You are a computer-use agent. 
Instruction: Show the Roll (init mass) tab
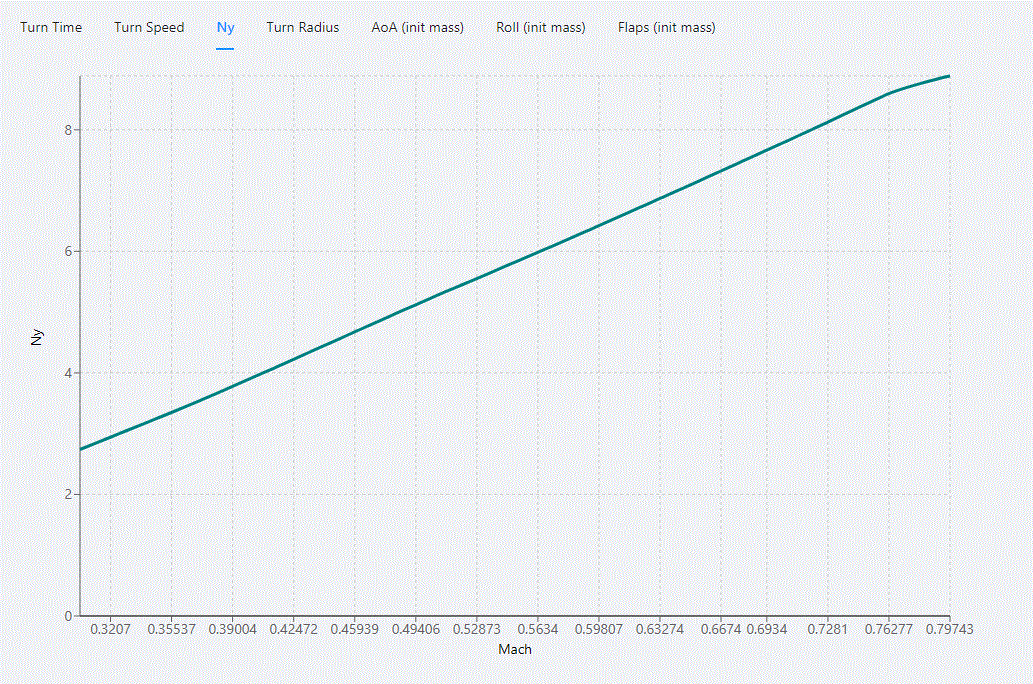(x=541, y=28)
